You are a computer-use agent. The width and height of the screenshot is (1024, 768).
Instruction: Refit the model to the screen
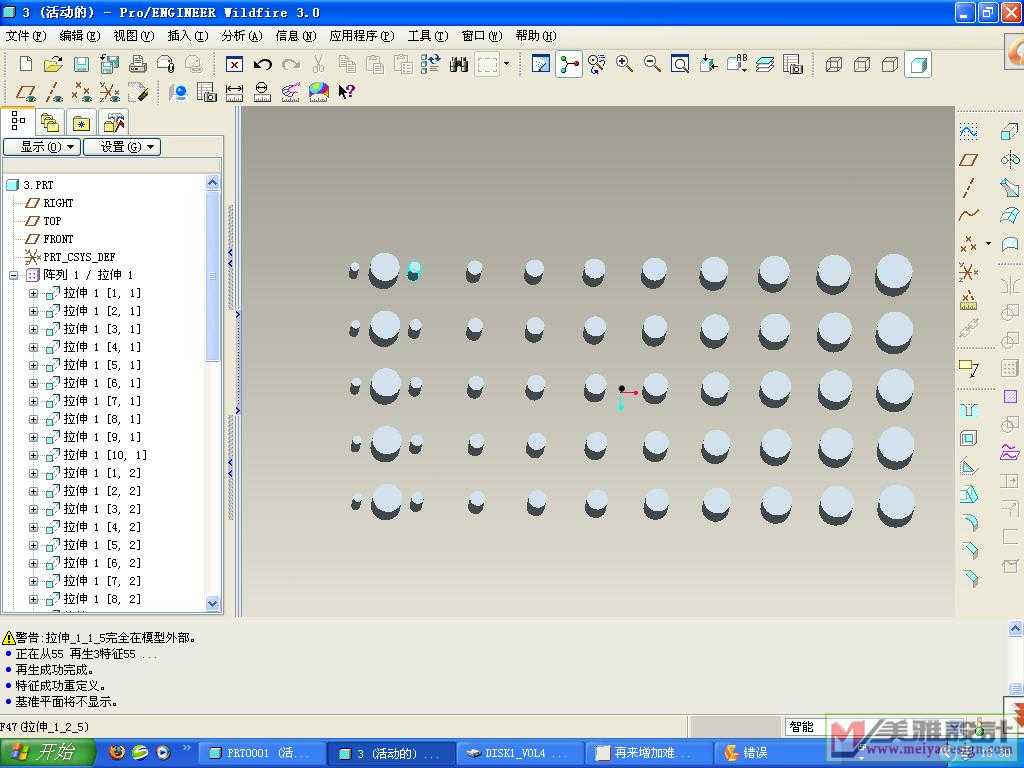680,64
